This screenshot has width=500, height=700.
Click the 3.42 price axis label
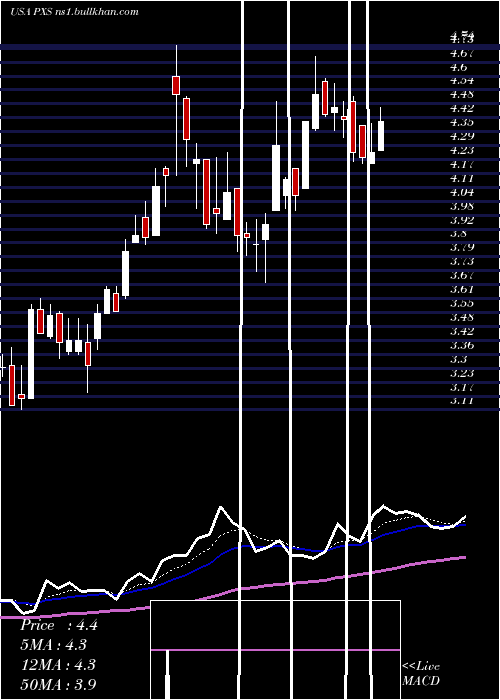click(x=462, y=331)
